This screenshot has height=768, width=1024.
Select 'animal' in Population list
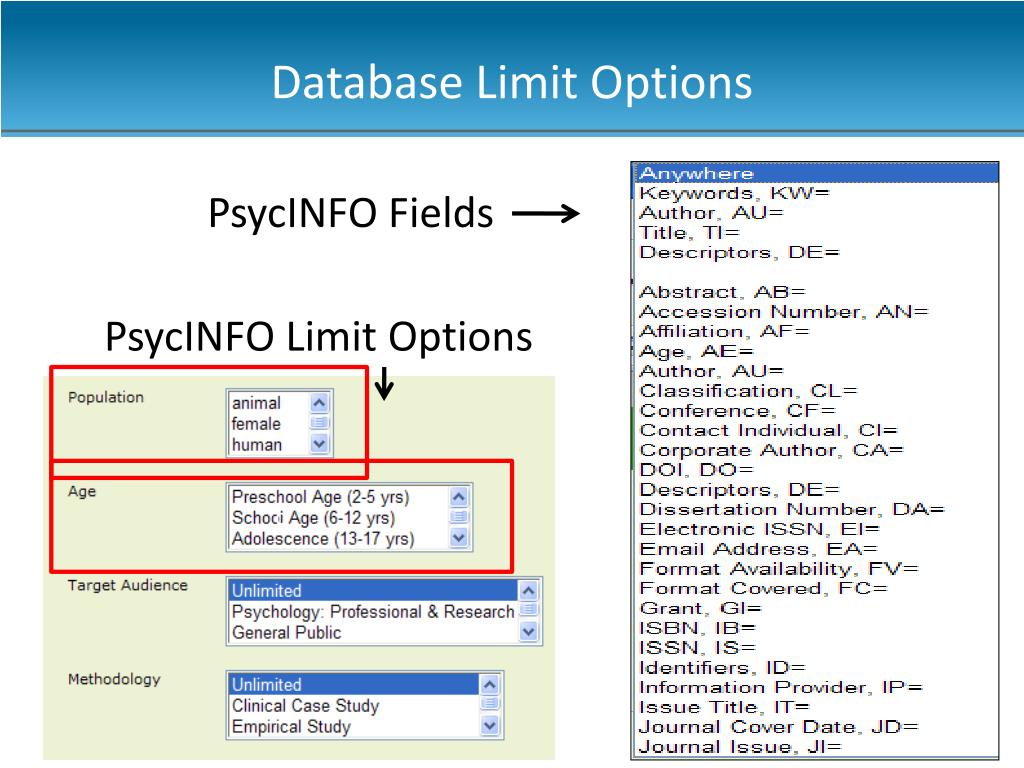point(256,403)
